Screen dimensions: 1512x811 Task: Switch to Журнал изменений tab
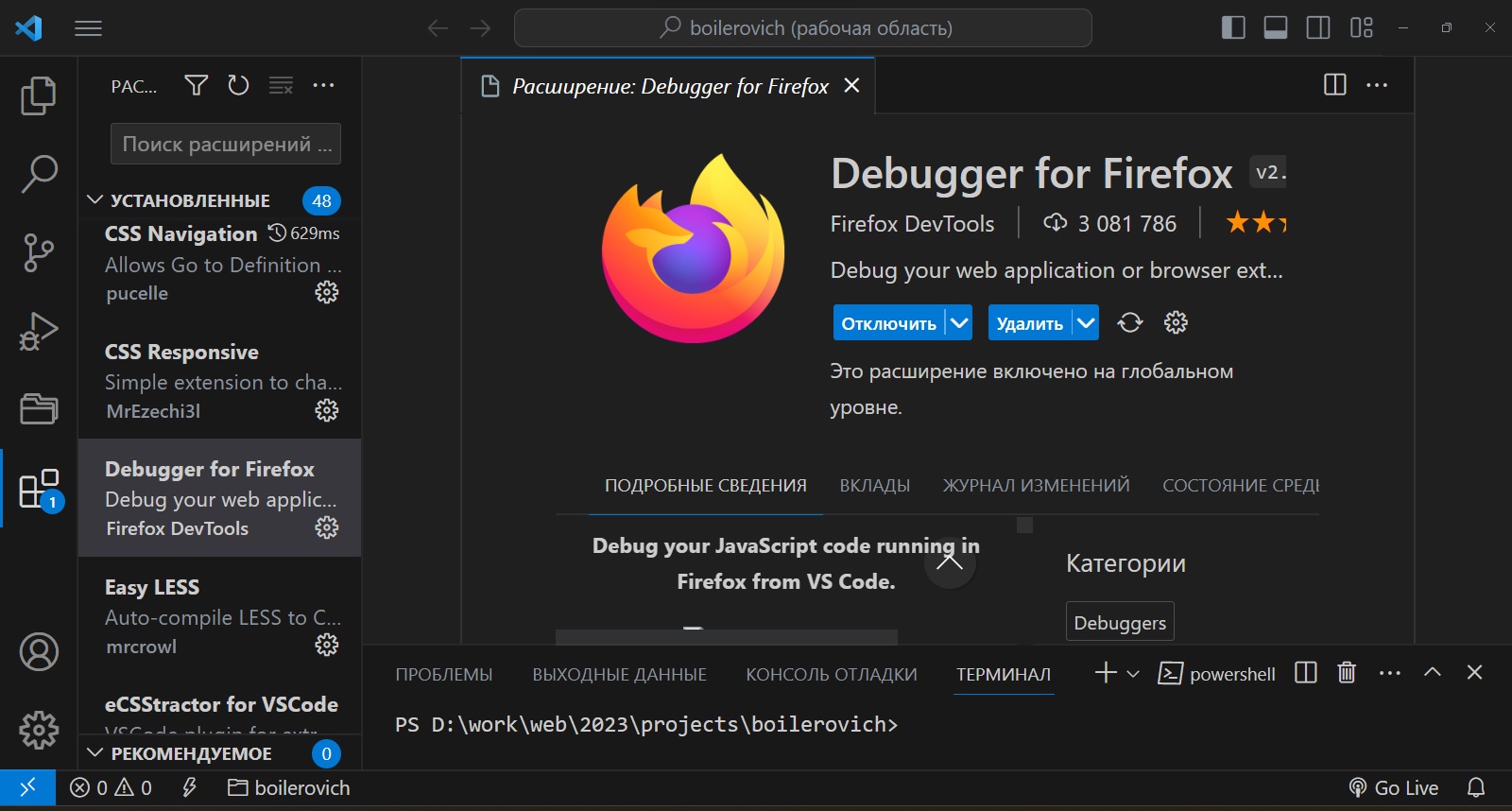click(1036, 485)
